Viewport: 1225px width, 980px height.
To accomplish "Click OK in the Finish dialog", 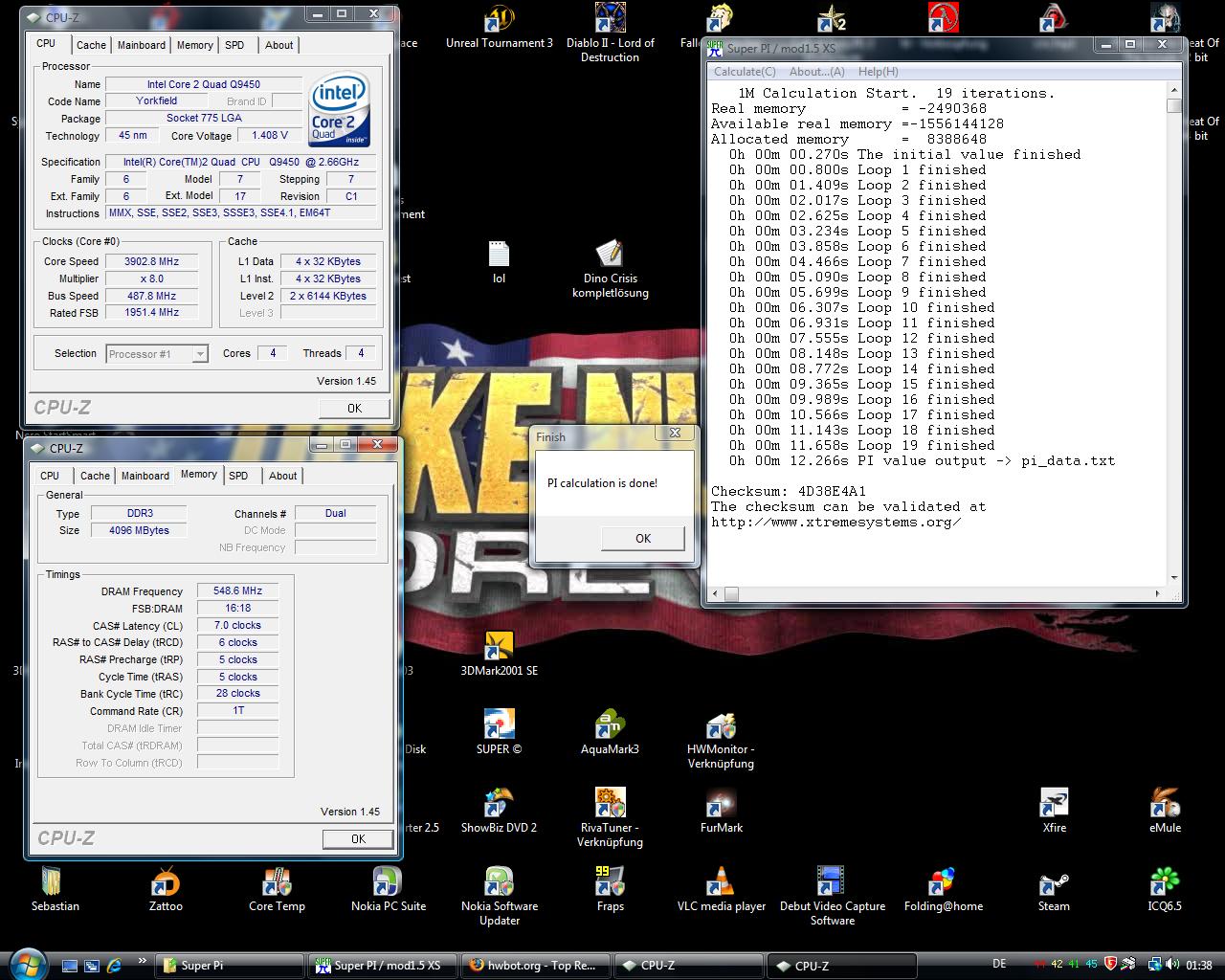I will (643, 539).
